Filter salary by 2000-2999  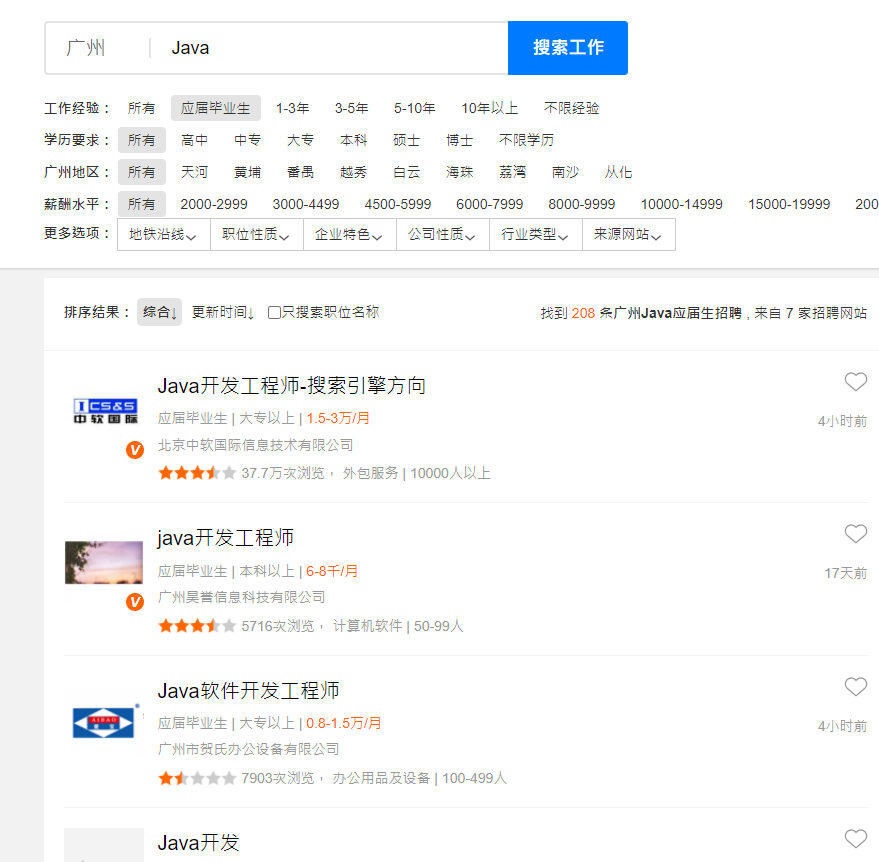pyautogui.click(x=214, y=204)
